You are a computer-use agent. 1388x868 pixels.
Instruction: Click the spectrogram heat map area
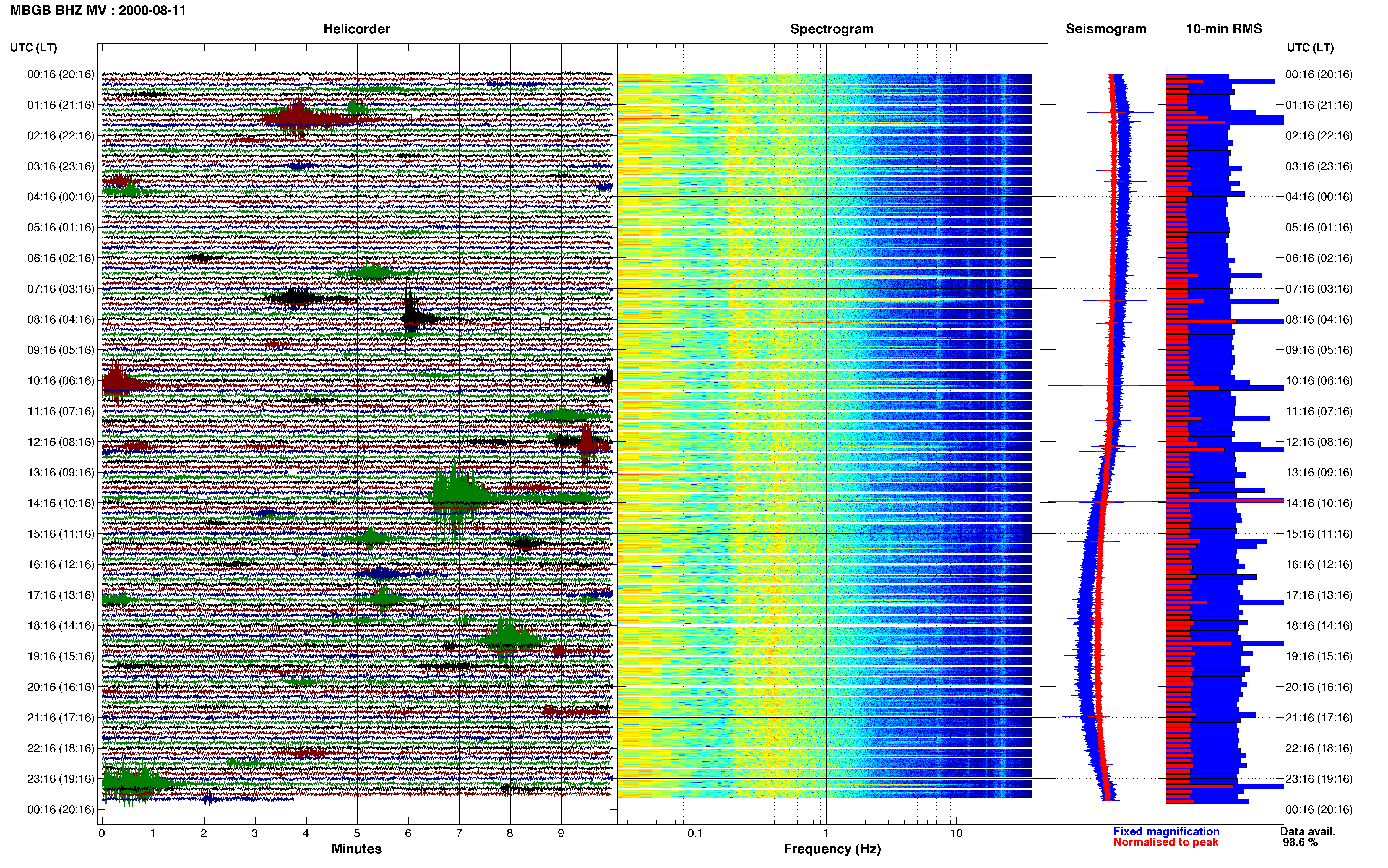coord(824,436)
